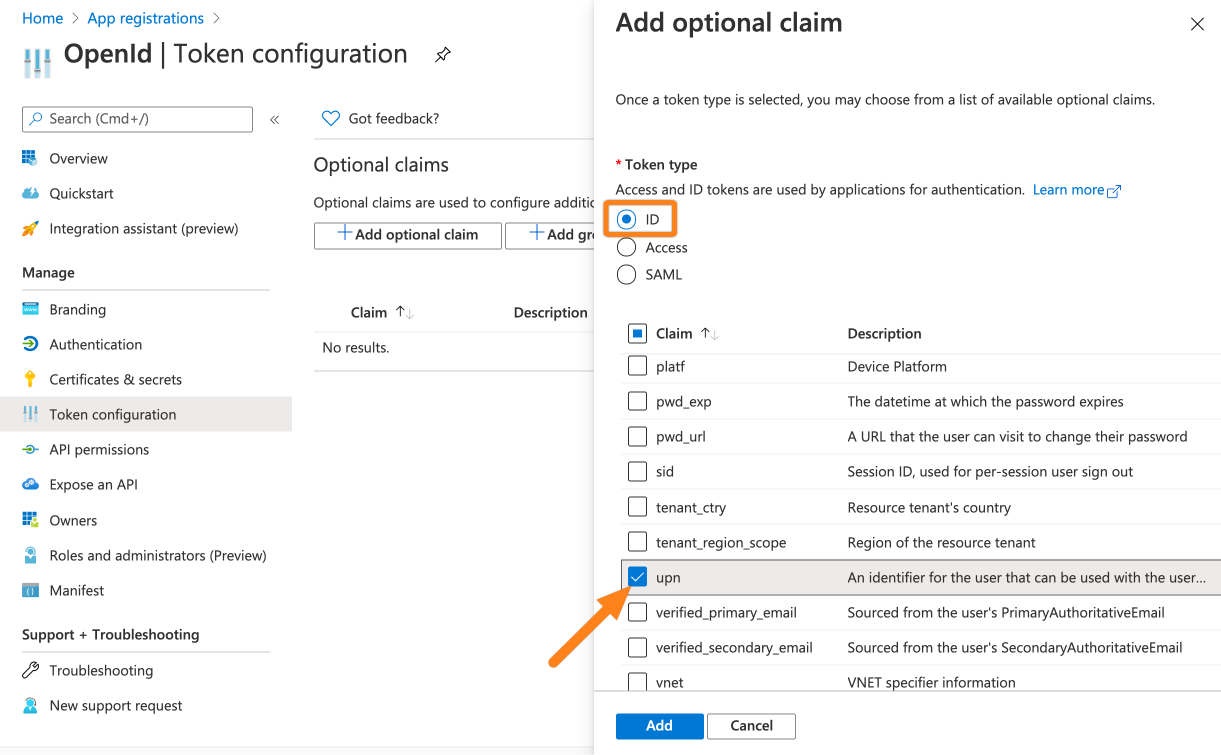Click the blue Add button

pos(659,725)
